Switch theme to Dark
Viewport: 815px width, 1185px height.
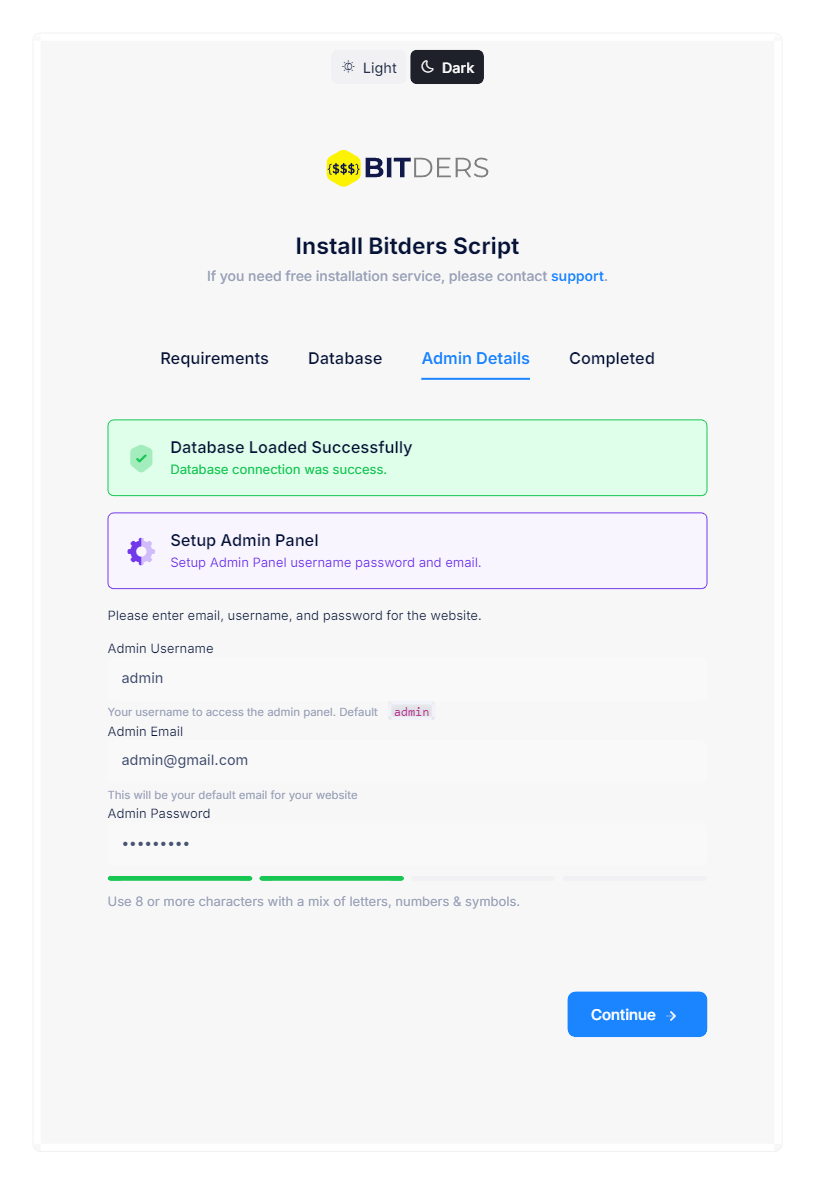click(447, 67)
